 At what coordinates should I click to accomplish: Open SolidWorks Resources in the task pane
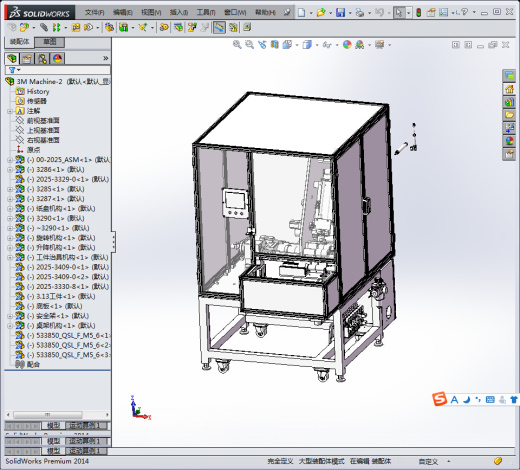pyautogui.click(x=509, y=89)
